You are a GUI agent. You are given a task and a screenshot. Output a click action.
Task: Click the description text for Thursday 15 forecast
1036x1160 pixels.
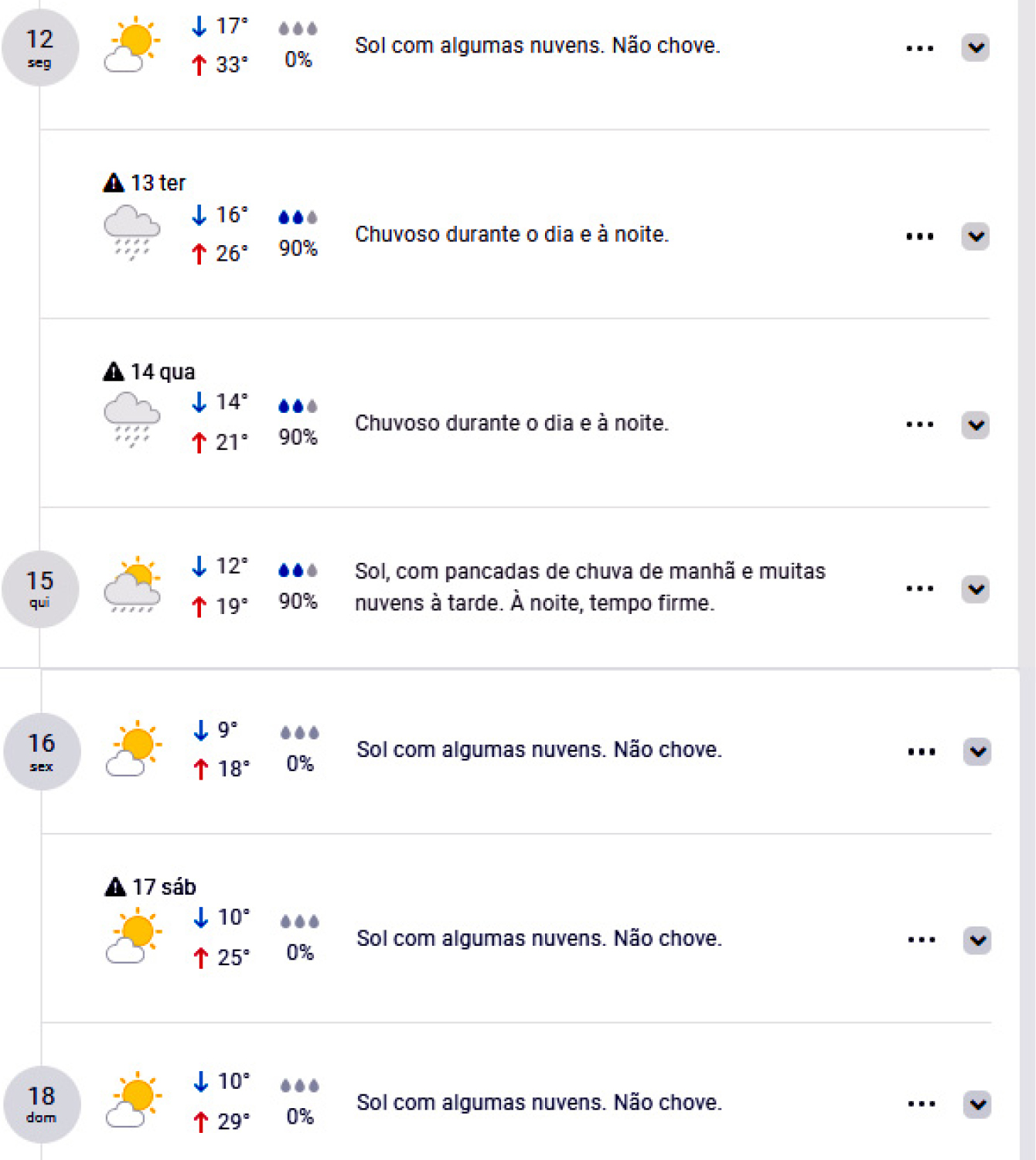point(589,587)
